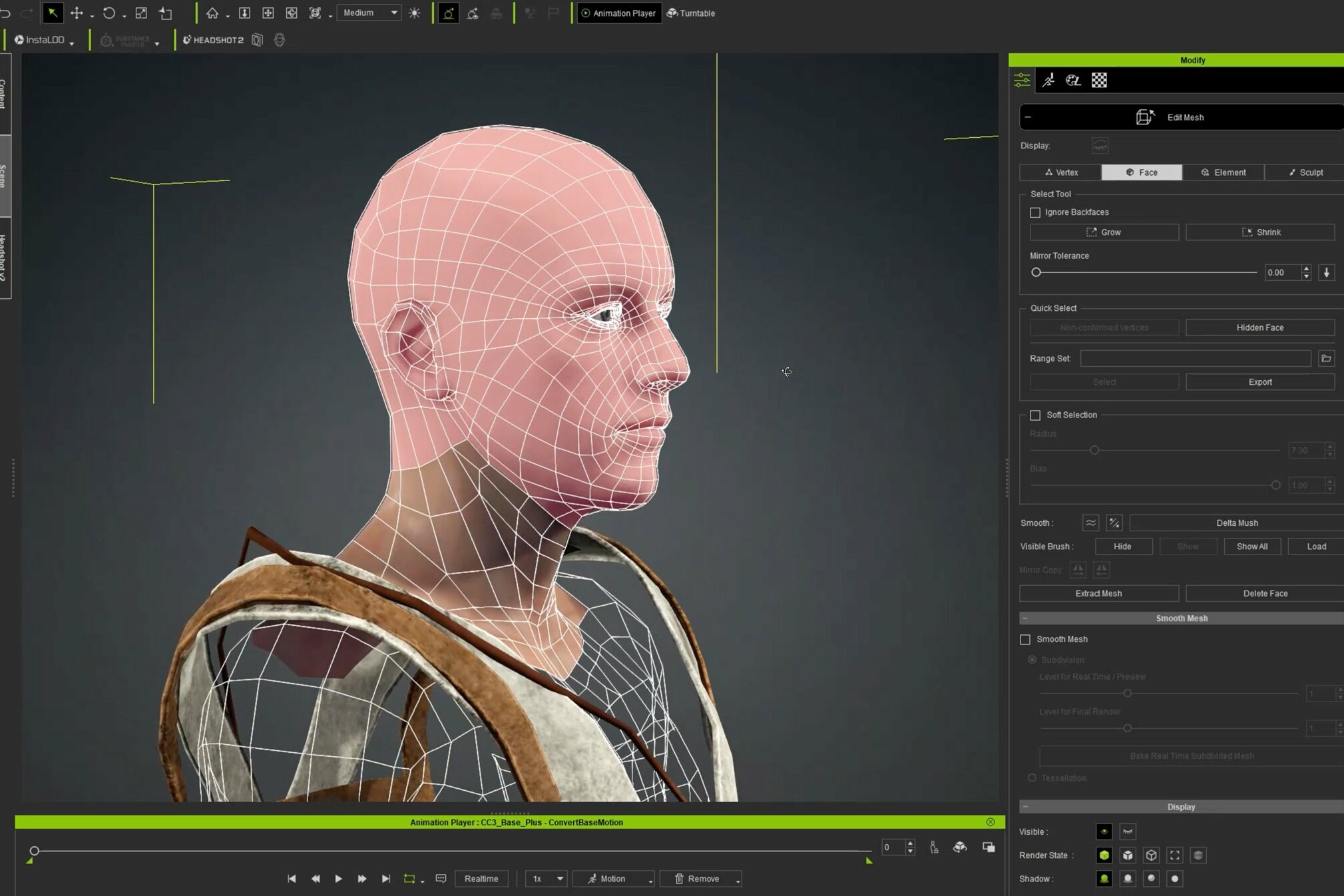Viewport: 1344px width, 896px height.
Task: Switch to Vertex selection mode
Action: coord(1060,172)
